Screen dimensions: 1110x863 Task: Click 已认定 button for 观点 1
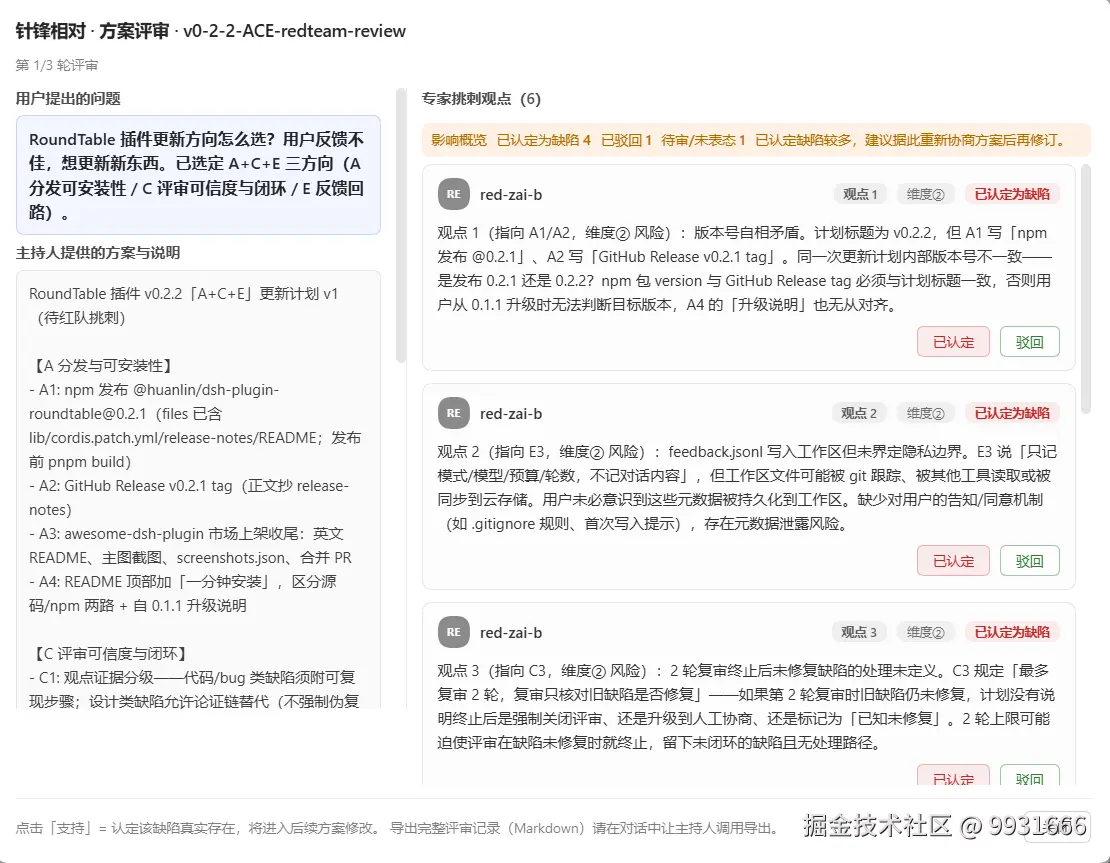click(953, 342)
